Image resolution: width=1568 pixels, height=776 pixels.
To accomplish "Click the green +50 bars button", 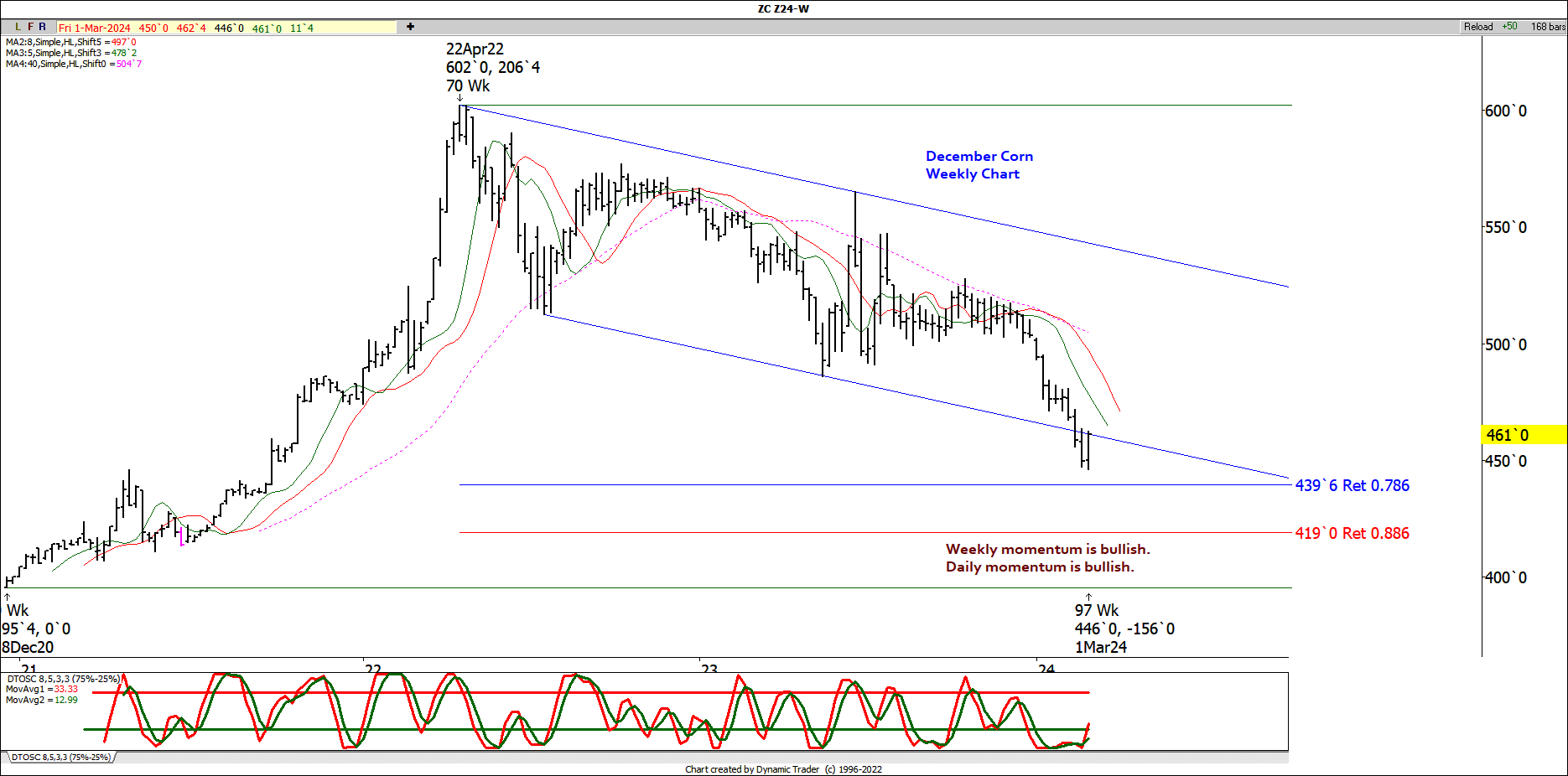I will 1509,27.
